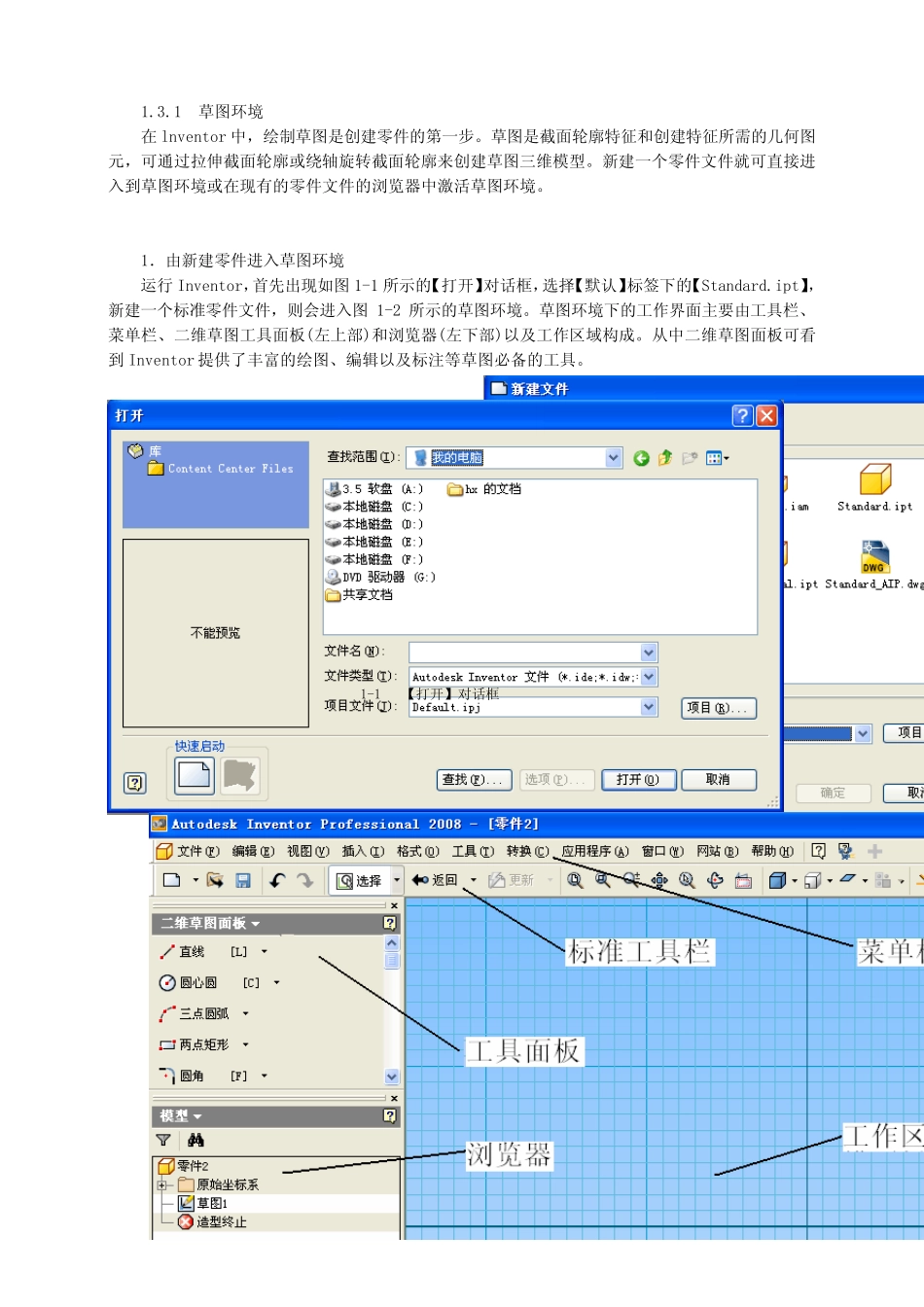Open the 项目文件 Default.ipj dropdown
Viewport: 924px width, 1307px height.
click(x=649, y=707)
